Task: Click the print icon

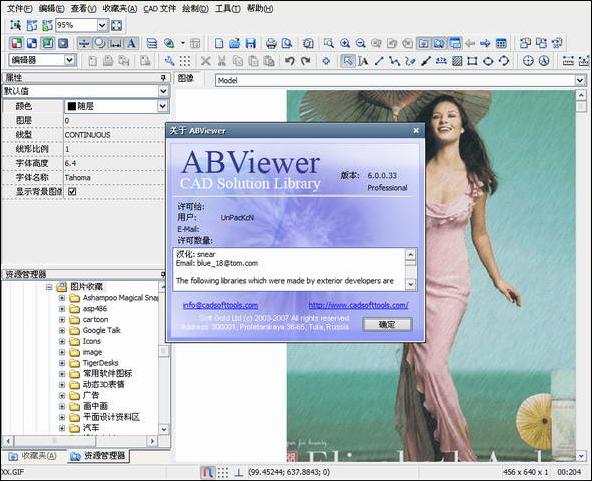Action: (x=271, y=43)
